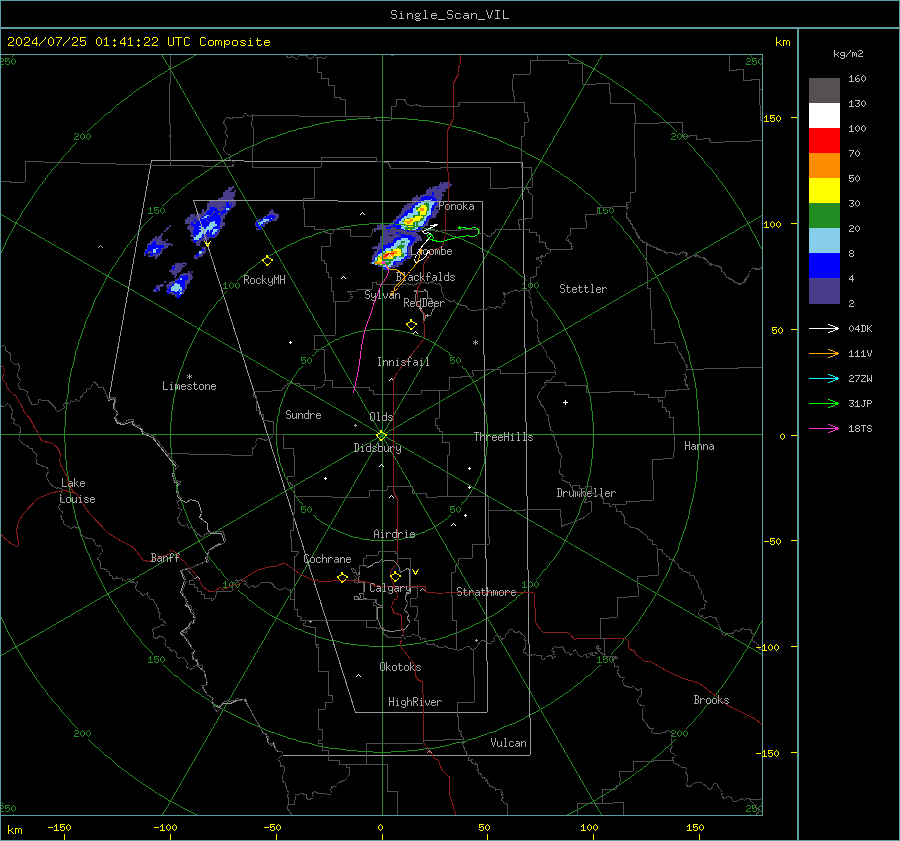Image resolution: width=900 pixels, height=841 pixels.
Task: Click the 18TS track label
Action: coord(860,429)
